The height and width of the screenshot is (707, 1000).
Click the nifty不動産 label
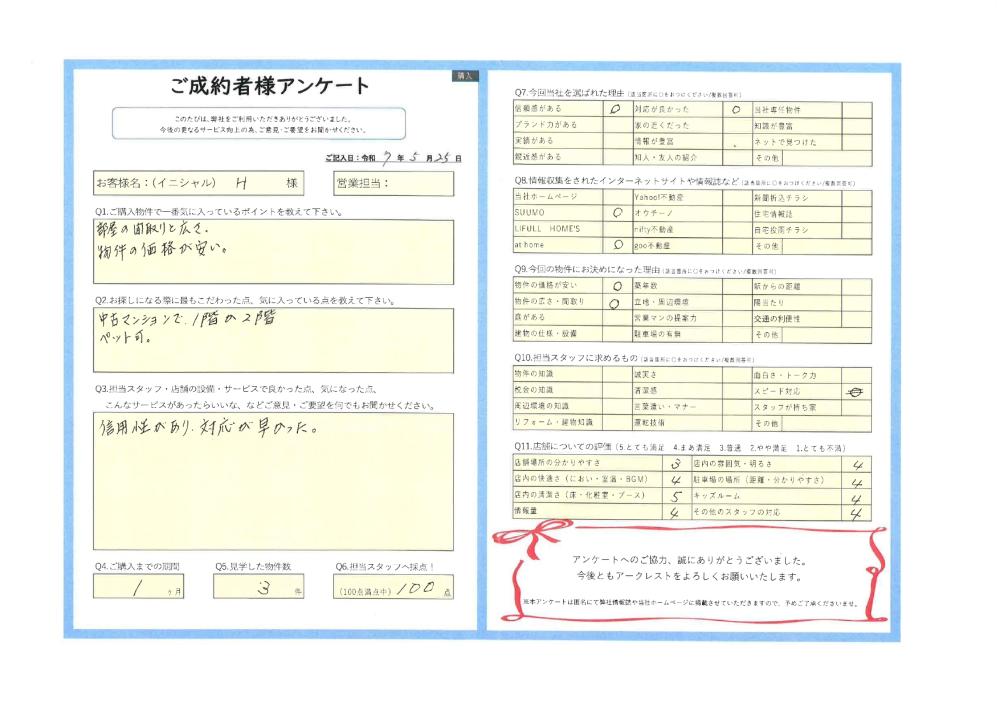(x=654, y=229)
